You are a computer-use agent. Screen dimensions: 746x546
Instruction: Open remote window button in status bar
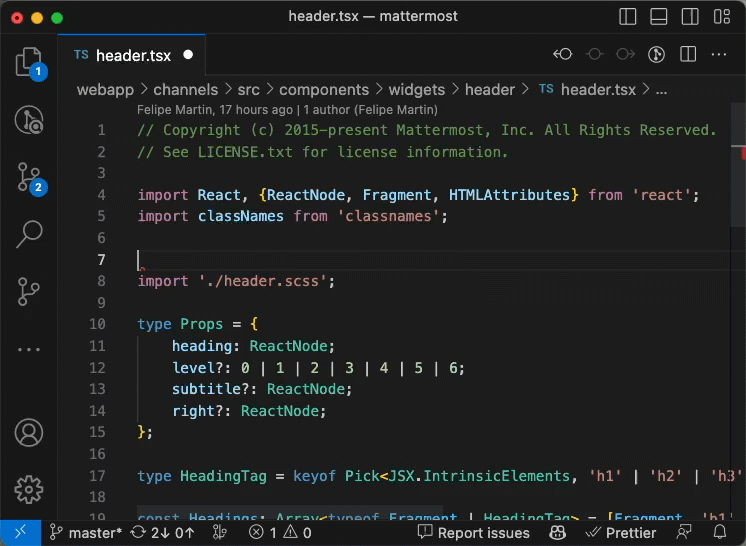pyautogui.click(x=20, y=533)
